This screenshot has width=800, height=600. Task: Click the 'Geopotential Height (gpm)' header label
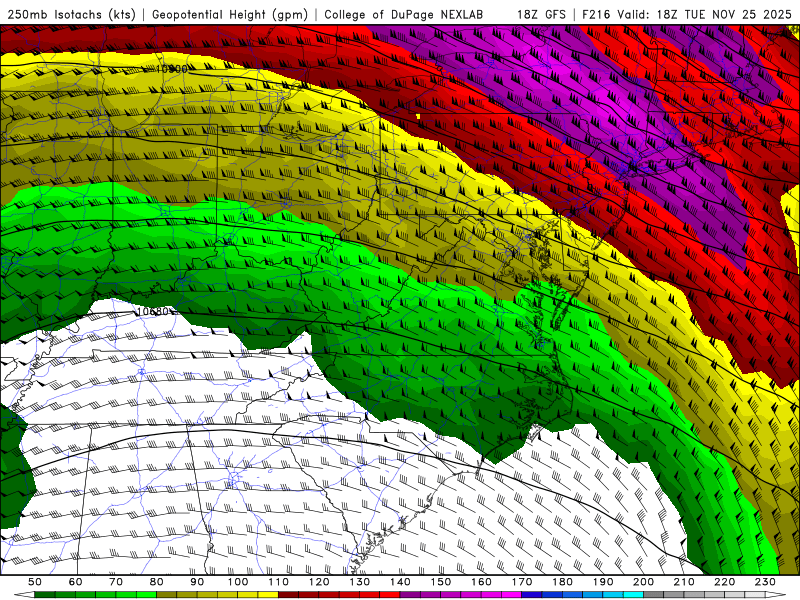(230, 15)
